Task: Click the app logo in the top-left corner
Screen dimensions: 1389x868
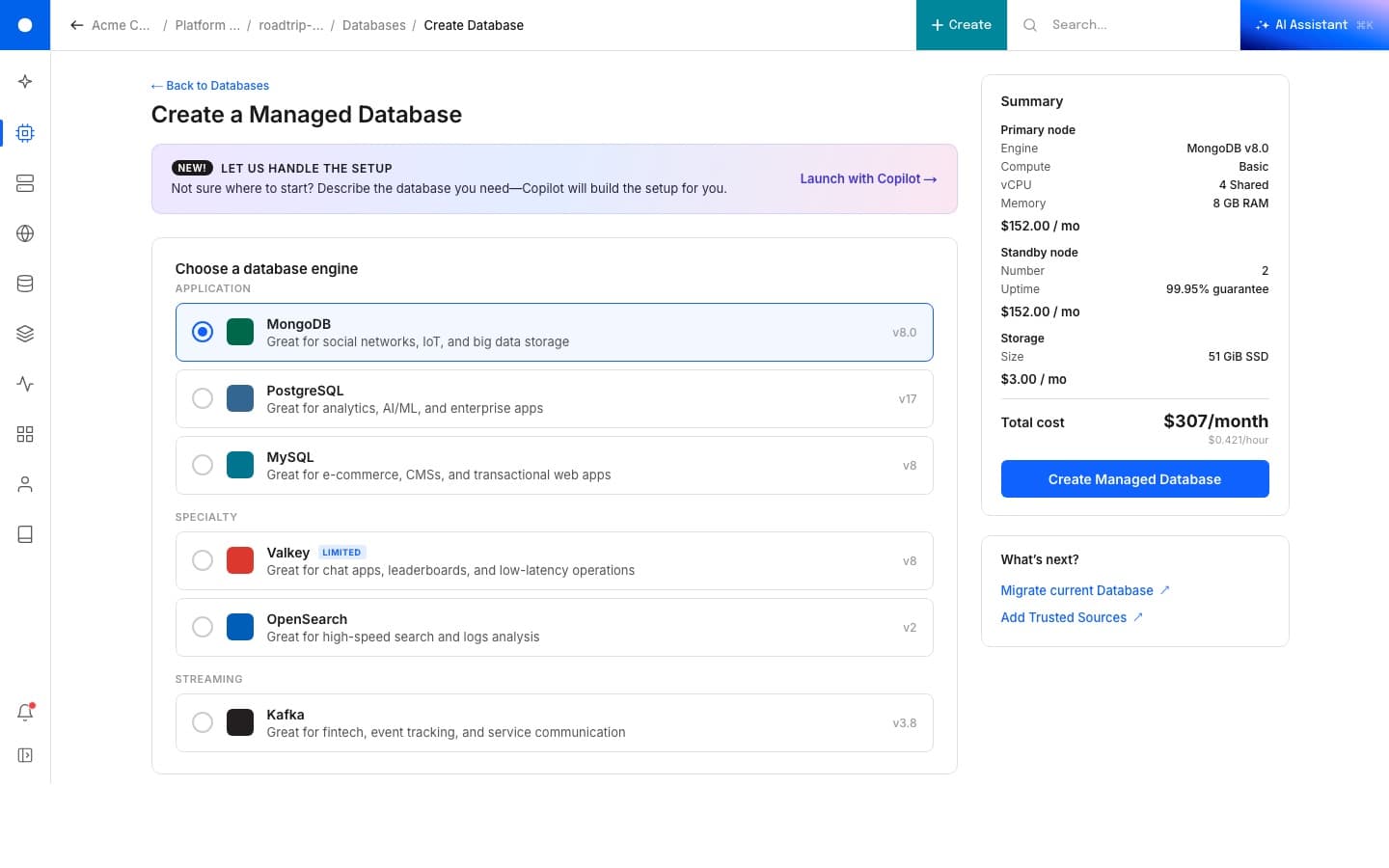Action: [25, 25]
